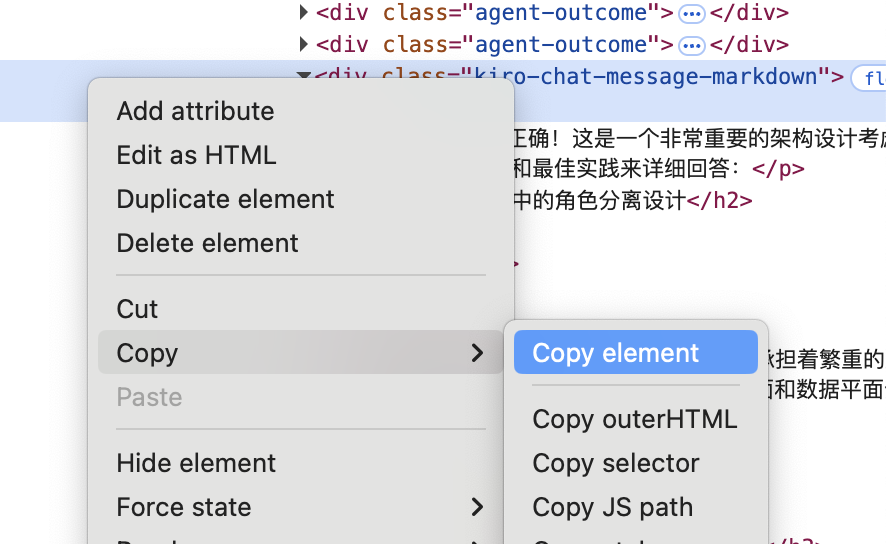This screenshot has width=886, height=544.
Task: Select Edit as HTML menu item
Action: point(196,155)
